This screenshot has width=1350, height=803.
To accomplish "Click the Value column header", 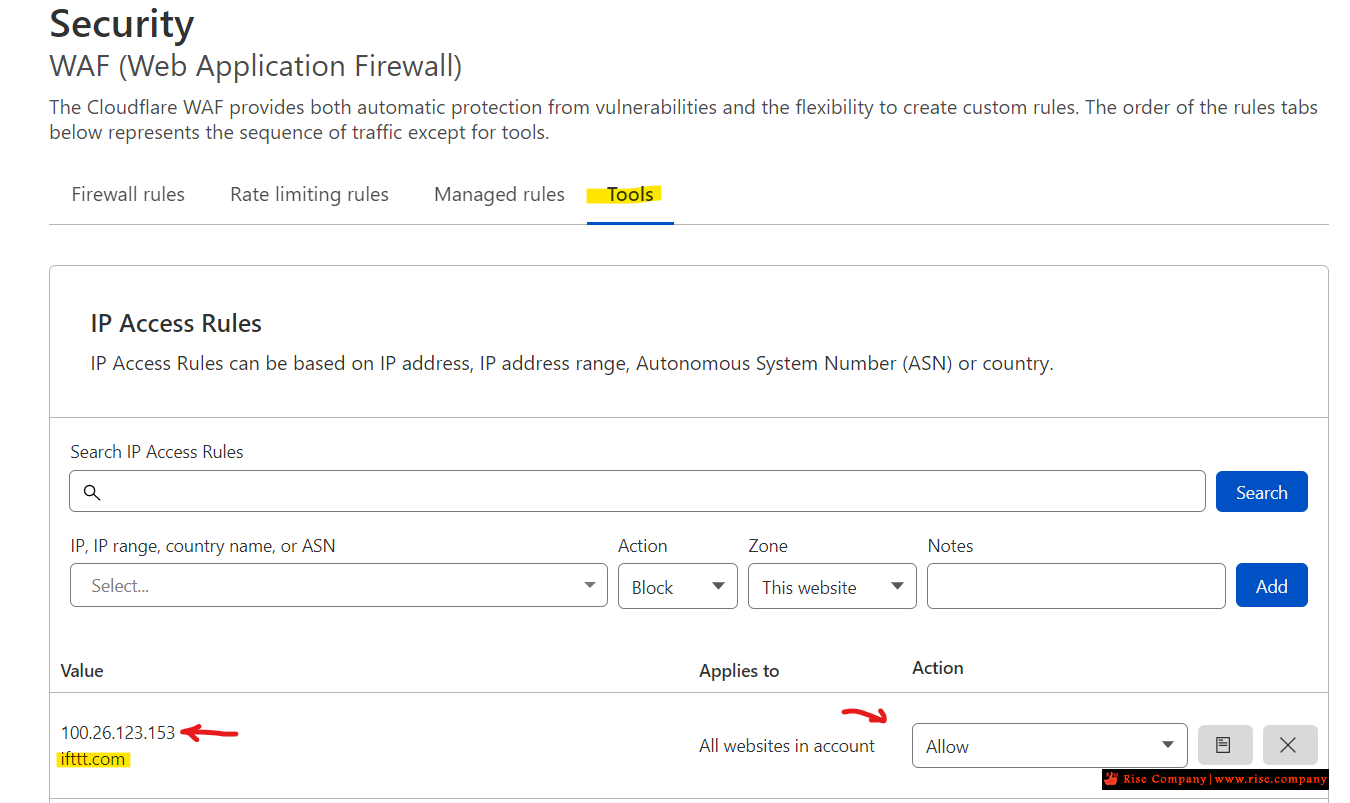I will click(x=82, y=670).
